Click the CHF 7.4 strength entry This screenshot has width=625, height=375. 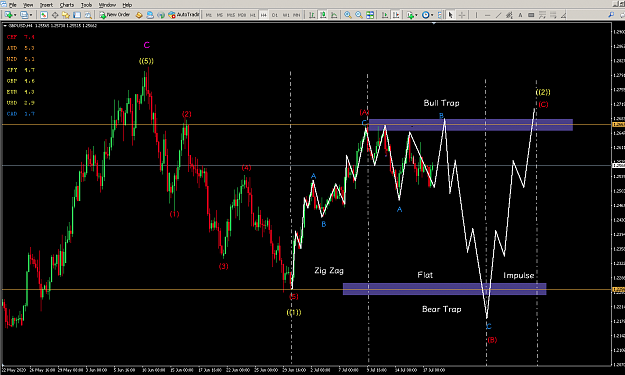point(21,37)
